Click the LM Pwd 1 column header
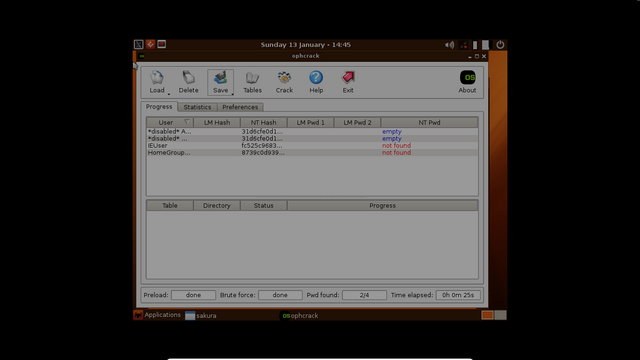640x360 pixels. [x=310, y=122]
